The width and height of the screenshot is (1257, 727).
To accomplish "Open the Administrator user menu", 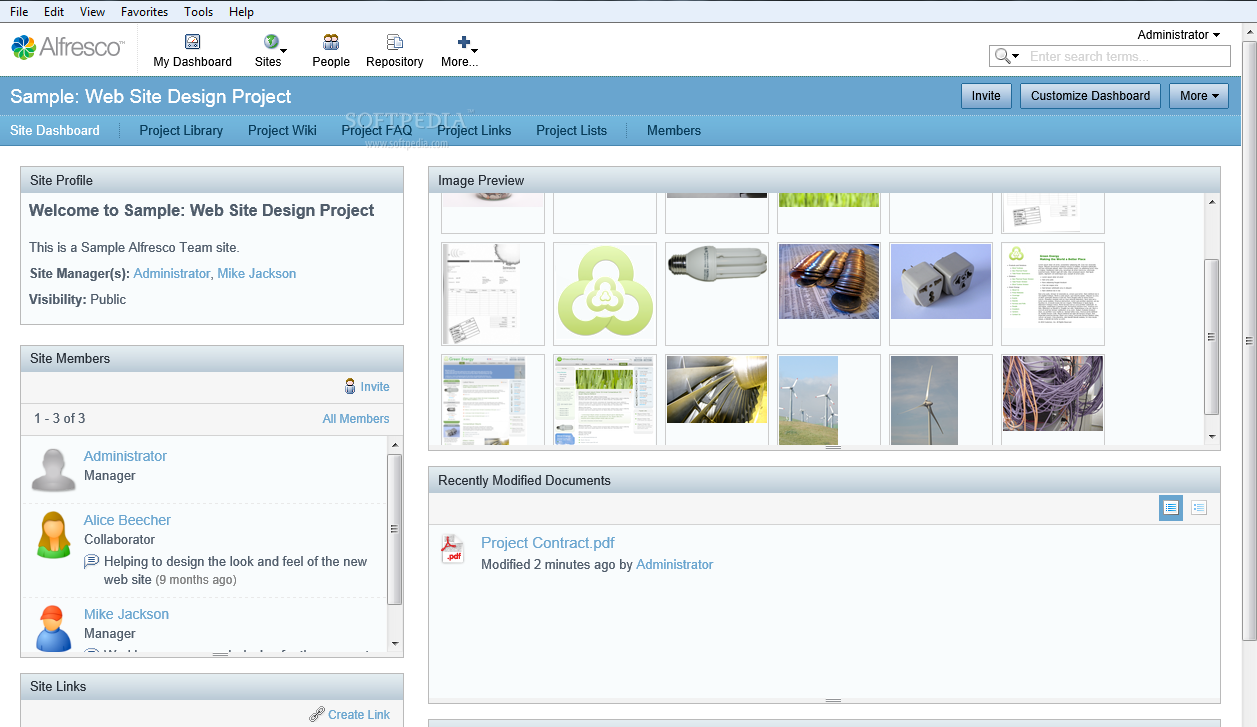I will pos(1178,34).
